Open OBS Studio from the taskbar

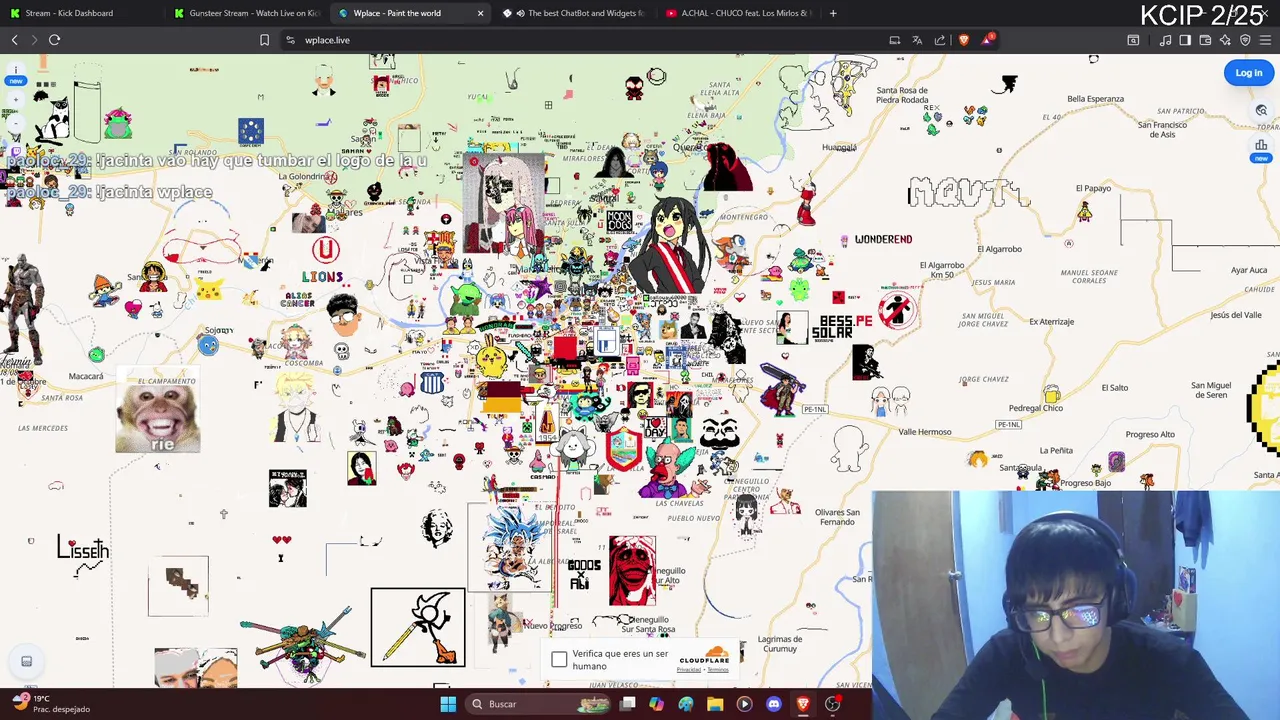[x=832, y=704]
